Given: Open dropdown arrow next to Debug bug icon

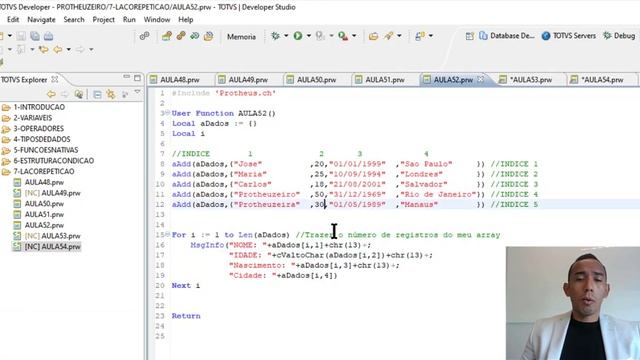Looking at the screenshot, I should point(286,36).
